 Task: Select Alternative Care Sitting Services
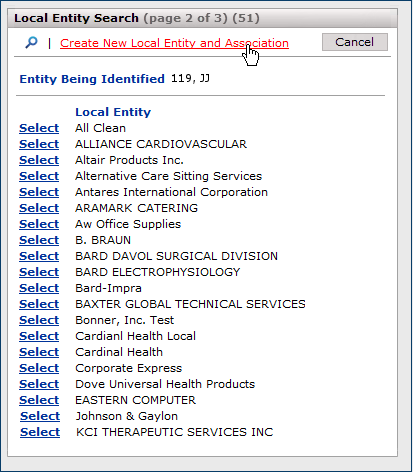39,176
